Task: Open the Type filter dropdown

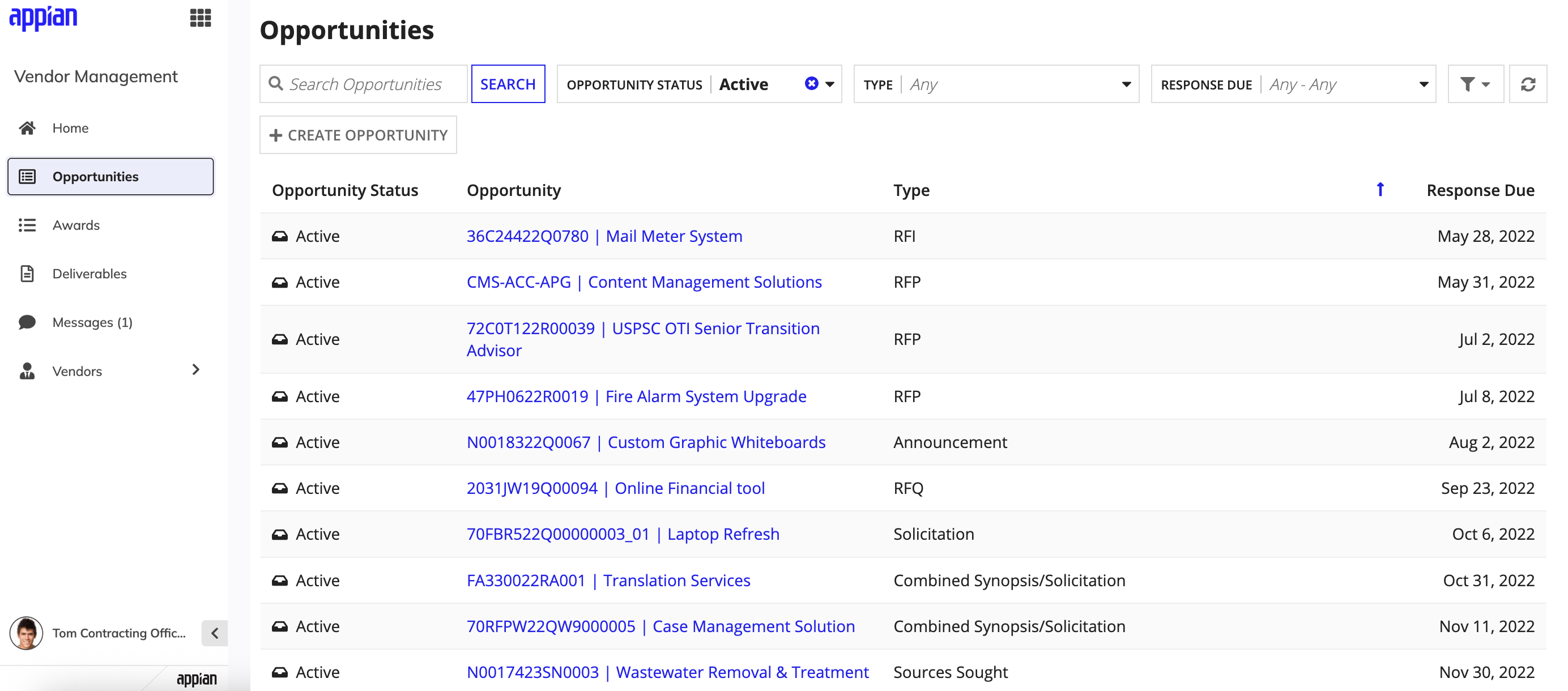Action: [996, 84]
